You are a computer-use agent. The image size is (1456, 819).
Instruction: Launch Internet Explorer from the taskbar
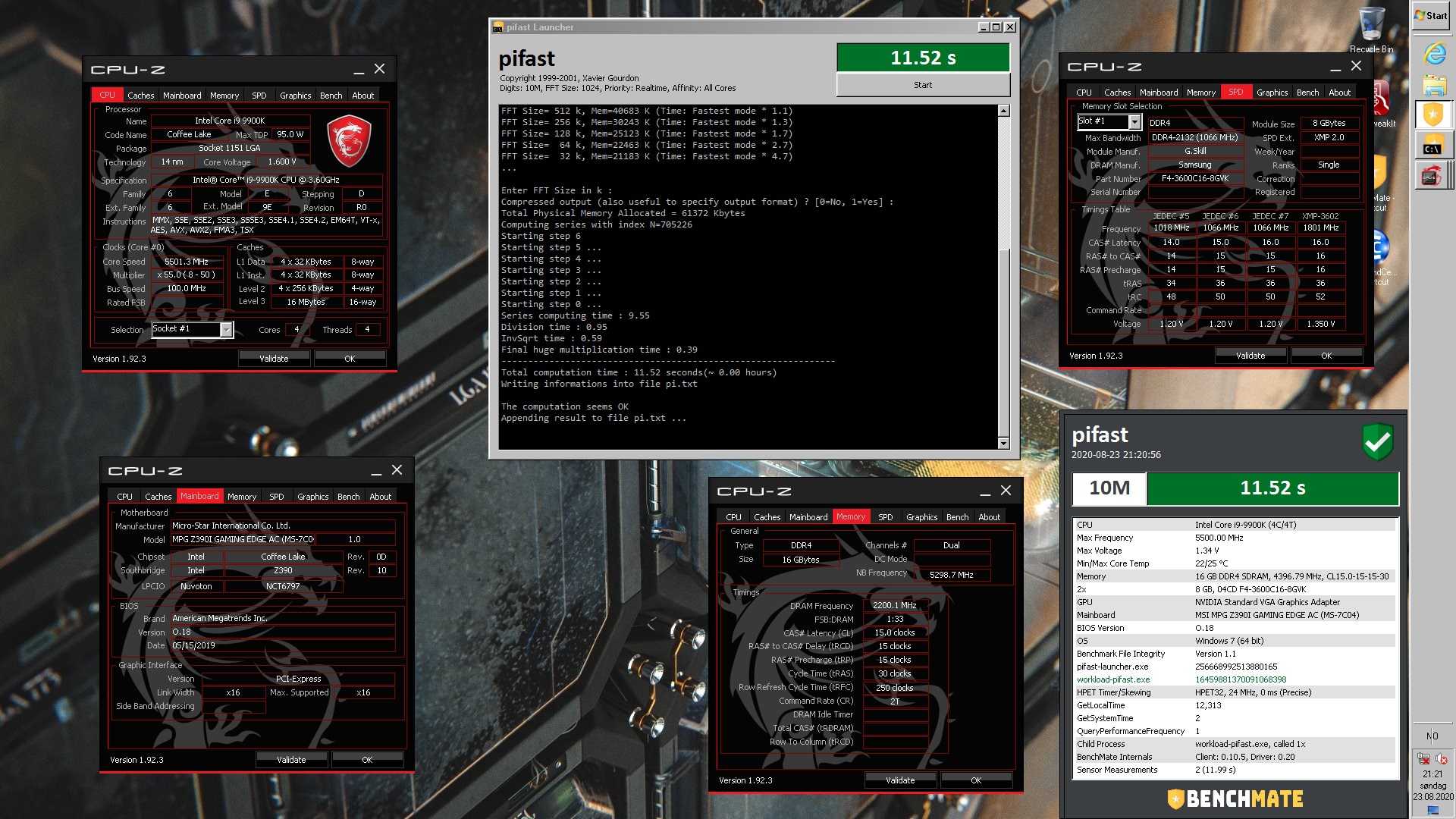(1434, 55)
